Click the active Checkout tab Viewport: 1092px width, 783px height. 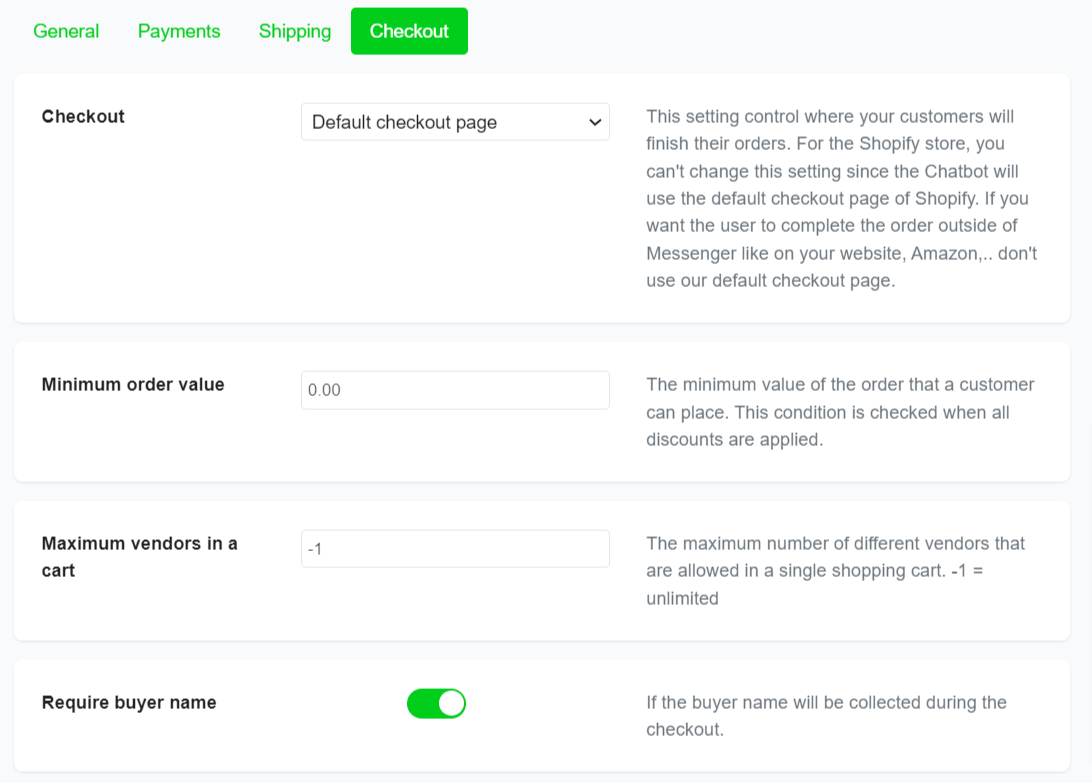coord(409,31)
